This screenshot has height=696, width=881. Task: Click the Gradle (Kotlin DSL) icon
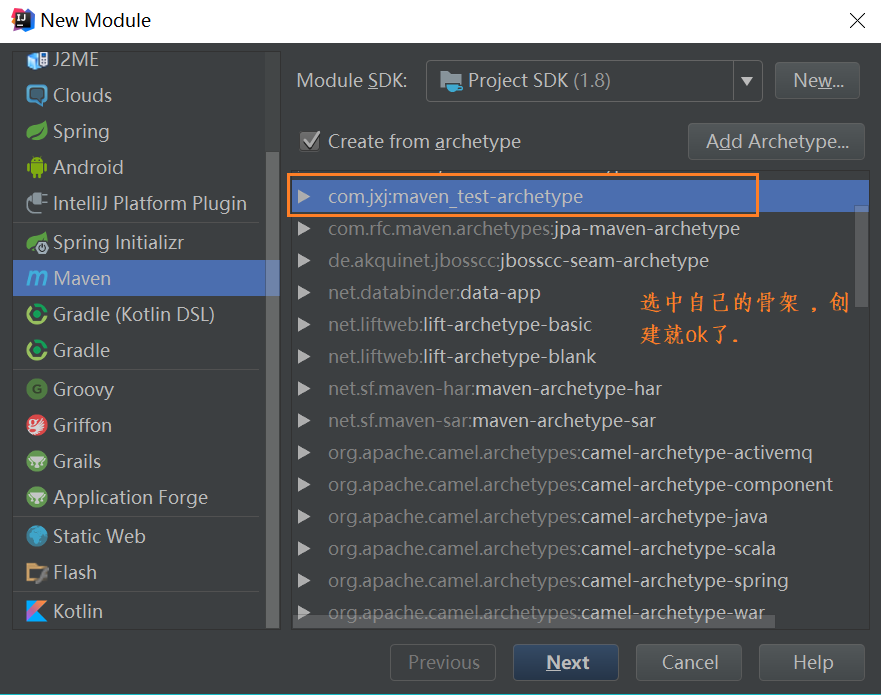click(x=37, y=314)
